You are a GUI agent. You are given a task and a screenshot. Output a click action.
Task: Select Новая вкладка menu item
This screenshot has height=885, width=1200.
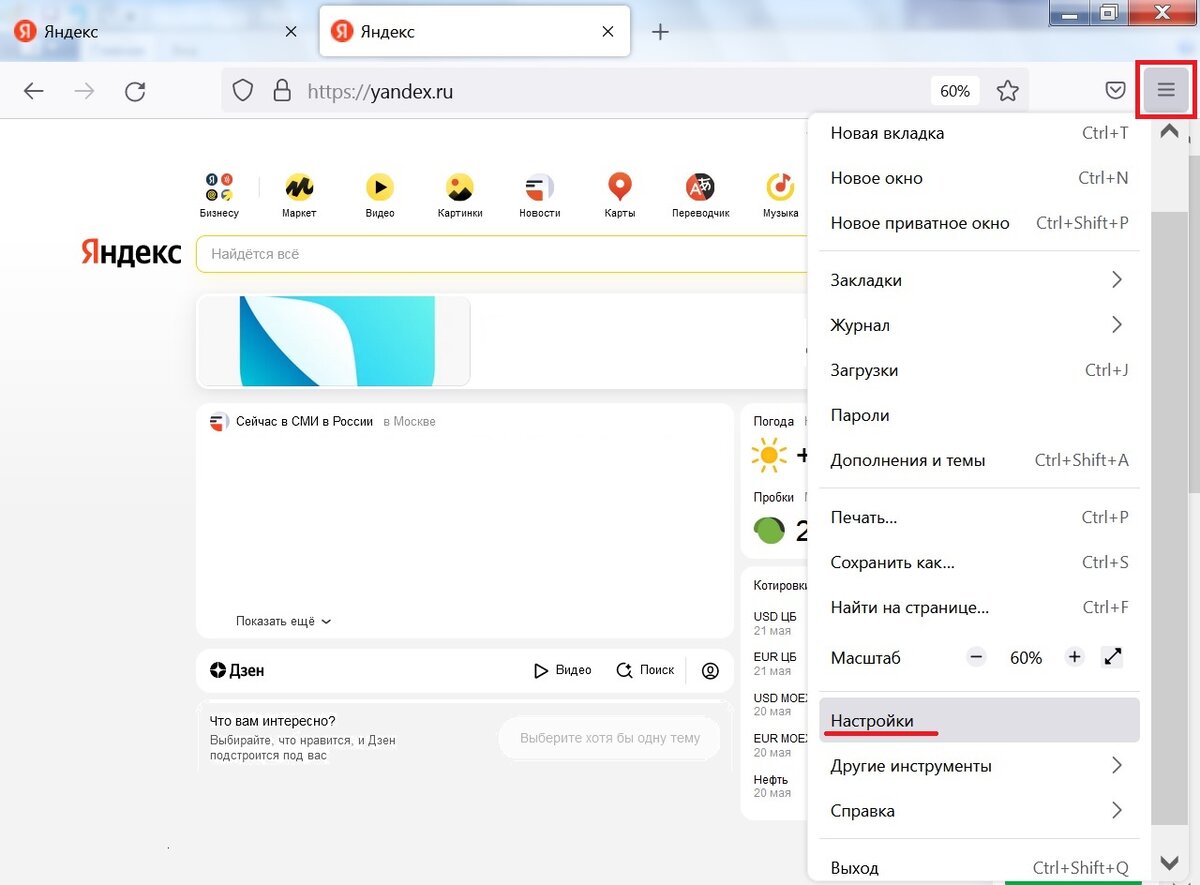click(979, 133)
